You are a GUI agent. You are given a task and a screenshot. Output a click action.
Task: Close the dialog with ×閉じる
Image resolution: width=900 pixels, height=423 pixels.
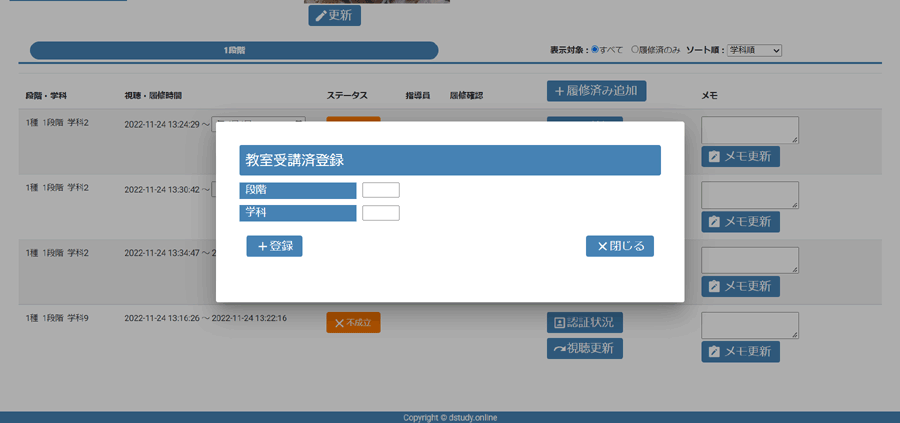click(x=619, y=246)
